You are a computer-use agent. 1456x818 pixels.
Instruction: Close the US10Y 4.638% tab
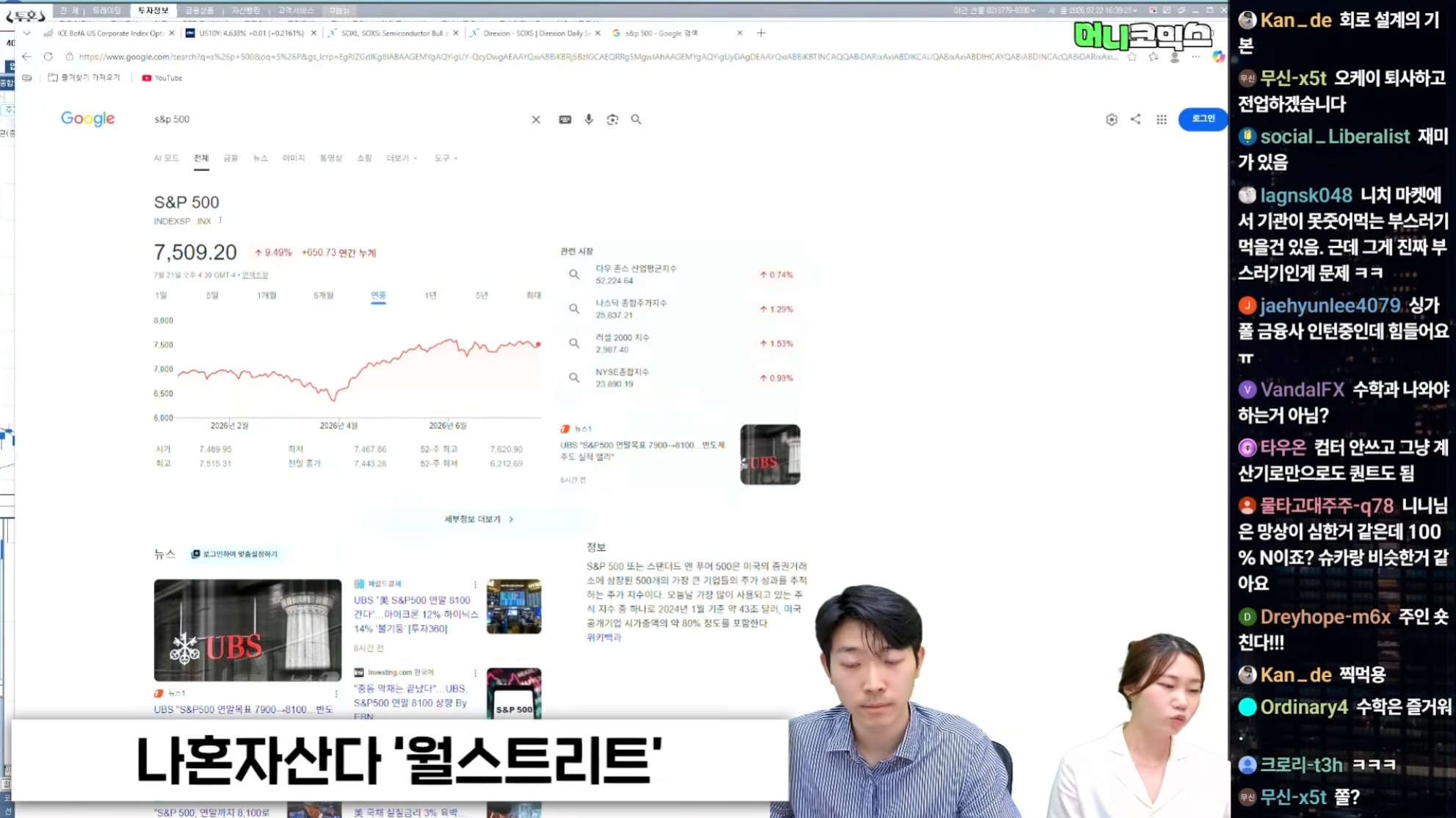[x=314, y=33]
